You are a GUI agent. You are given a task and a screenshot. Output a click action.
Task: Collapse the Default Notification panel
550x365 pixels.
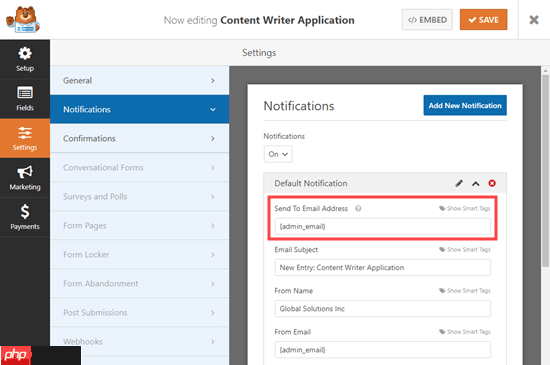coord(475,183)
